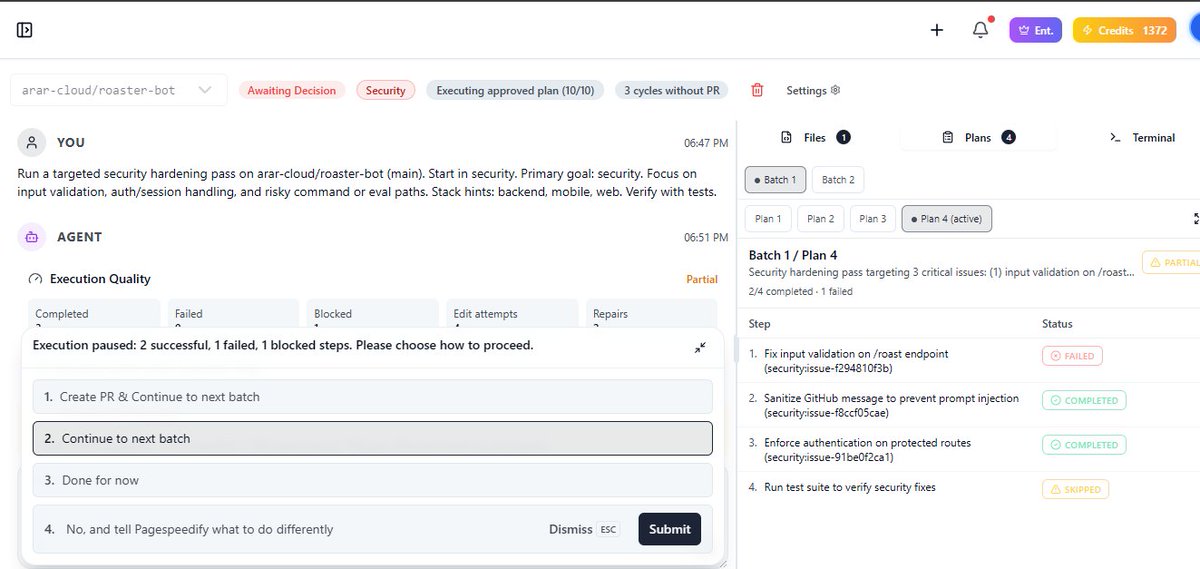
Task: Switch to the Terminal tab
Action: coord(1142,138)
